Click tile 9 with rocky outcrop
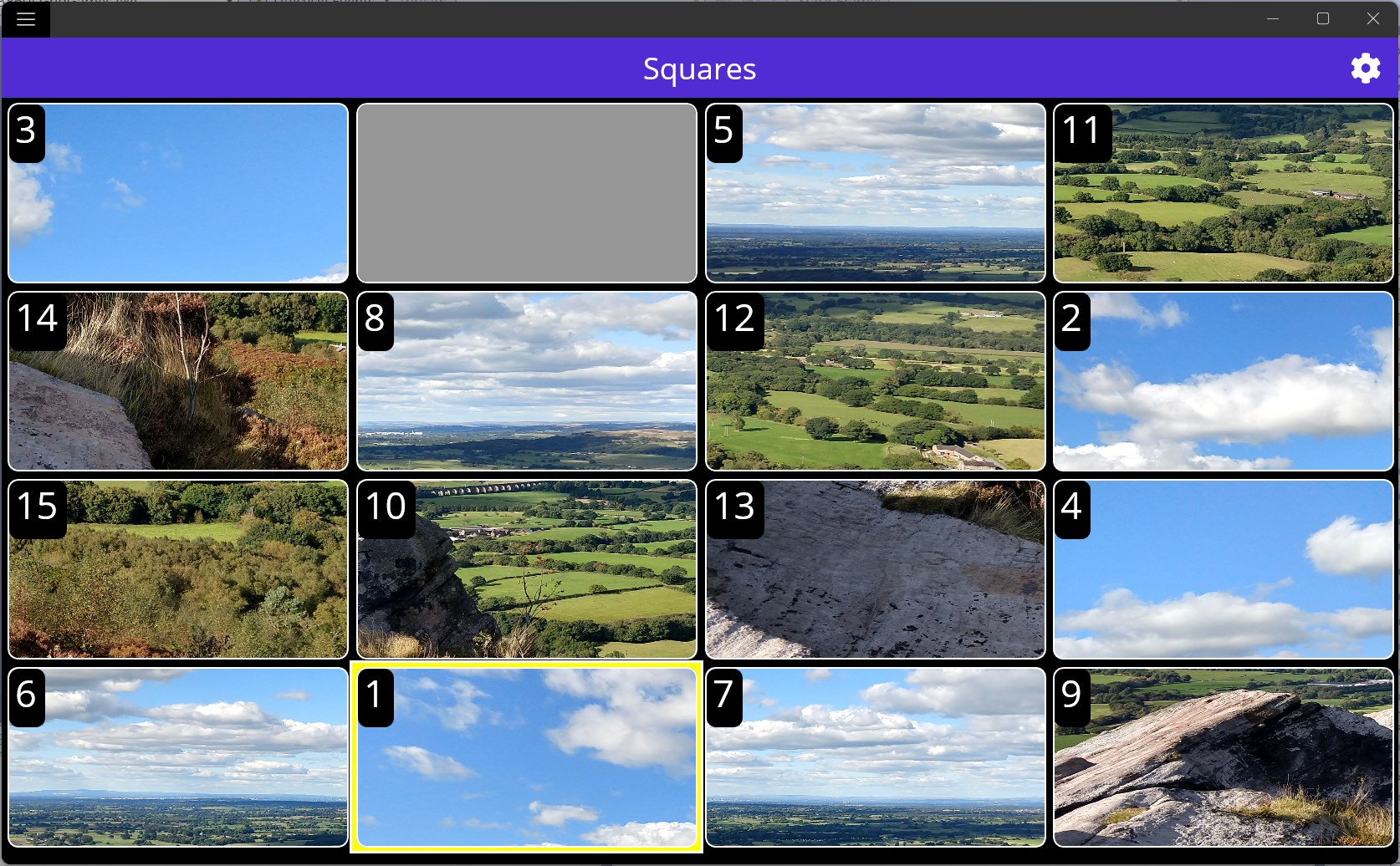The height and width of the screenshot is (866, 1400). tap(1224, 757)
